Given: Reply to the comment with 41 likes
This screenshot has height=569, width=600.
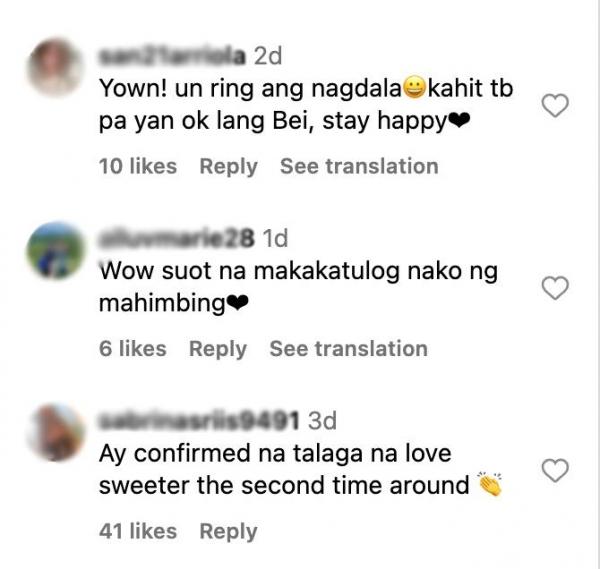Looking at the screenshot, I should pyautogui.click(x=228, y=532).
